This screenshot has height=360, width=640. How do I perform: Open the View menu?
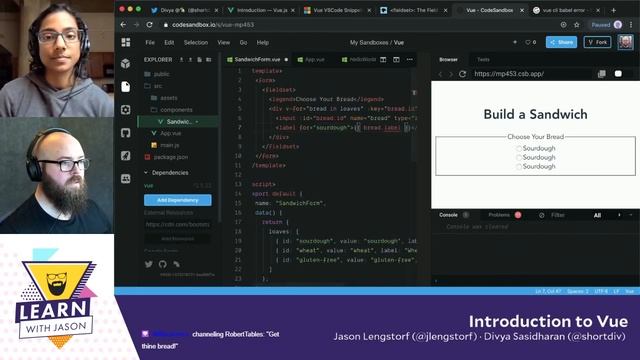(x=223, y=42)
